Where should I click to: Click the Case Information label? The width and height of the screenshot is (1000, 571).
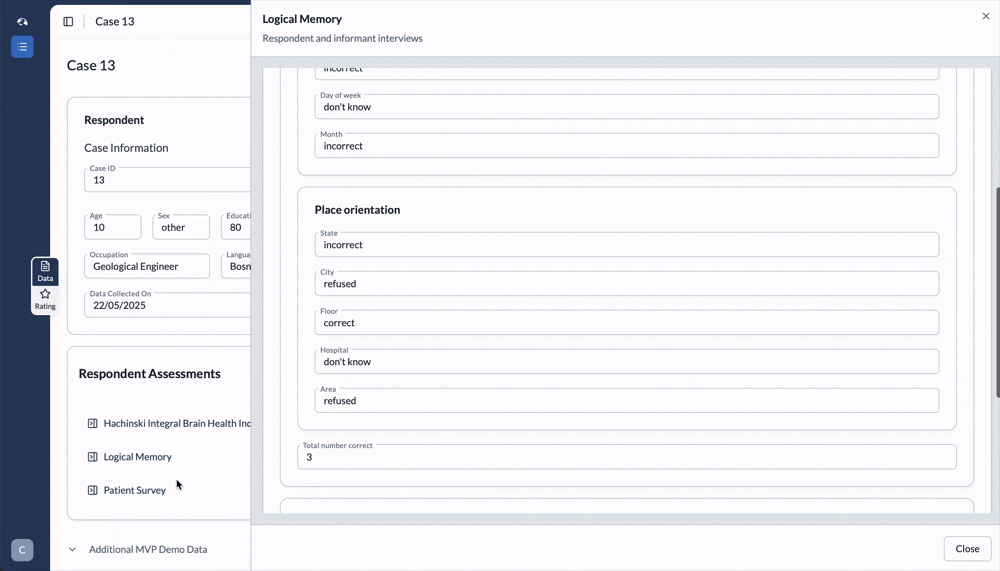(126, 148)
